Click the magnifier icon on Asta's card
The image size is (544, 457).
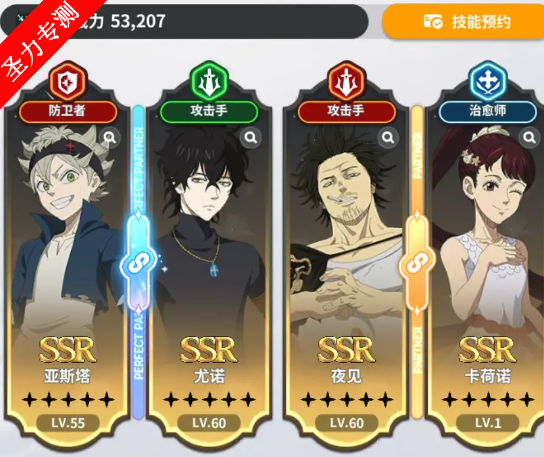[110, 138]
